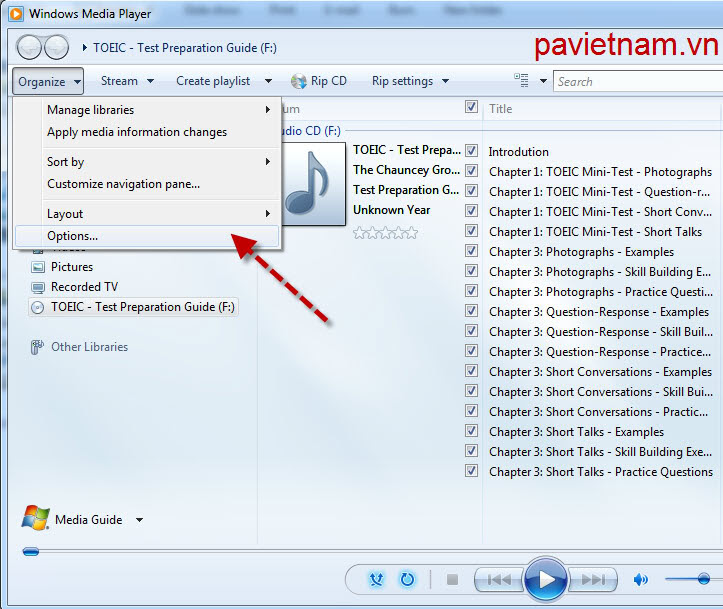Open Customize navigation pane...
723x609 pixels.
click(x=124, y=184)
